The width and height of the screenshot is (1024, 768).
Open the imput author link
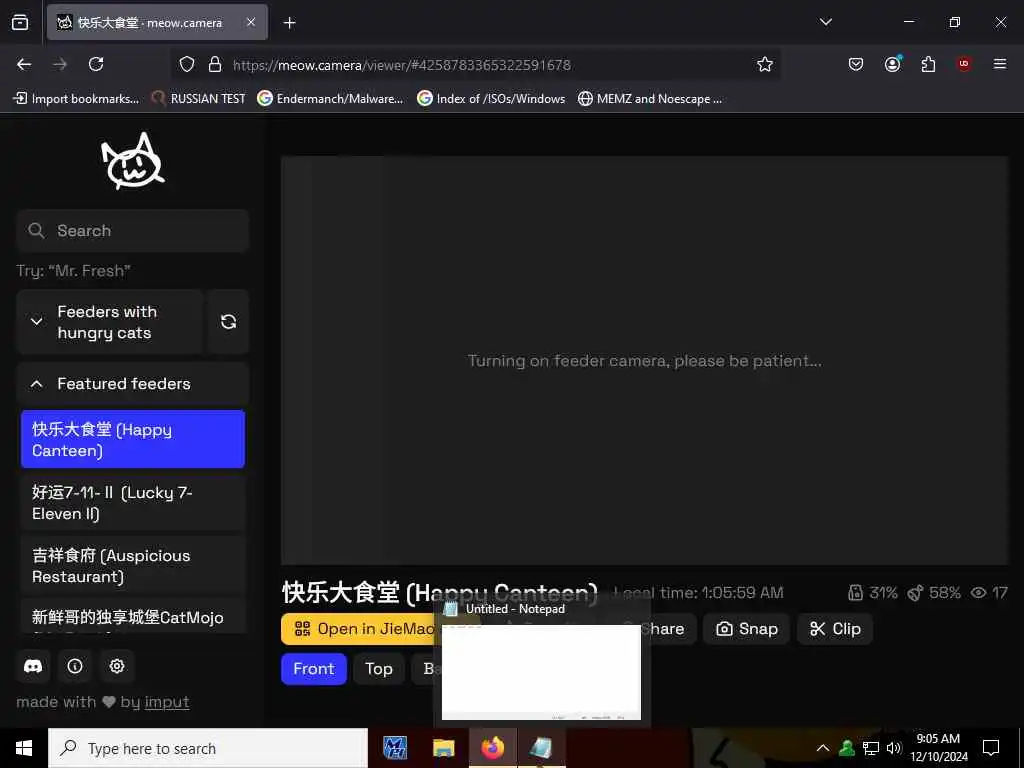167,702
